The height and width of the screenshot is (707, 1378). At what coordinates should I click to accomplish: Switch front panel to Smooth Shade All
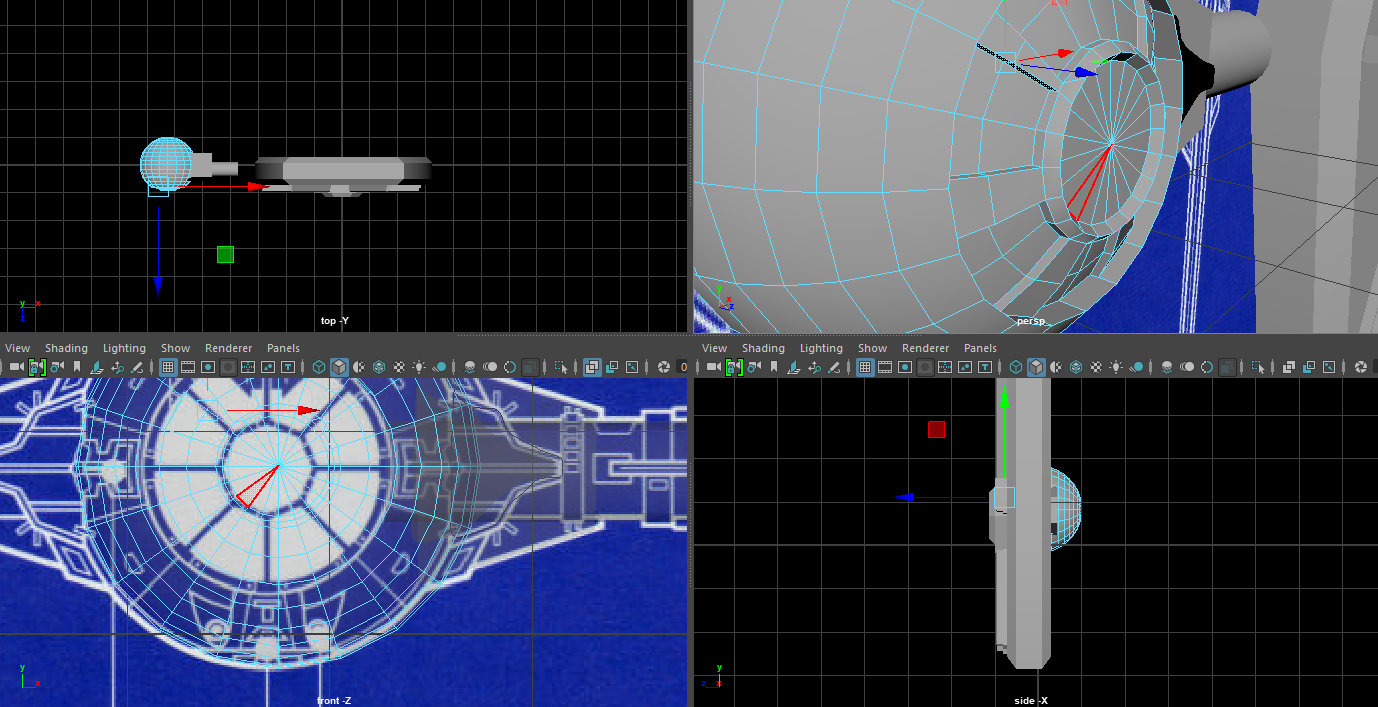(x=339, y=367)
